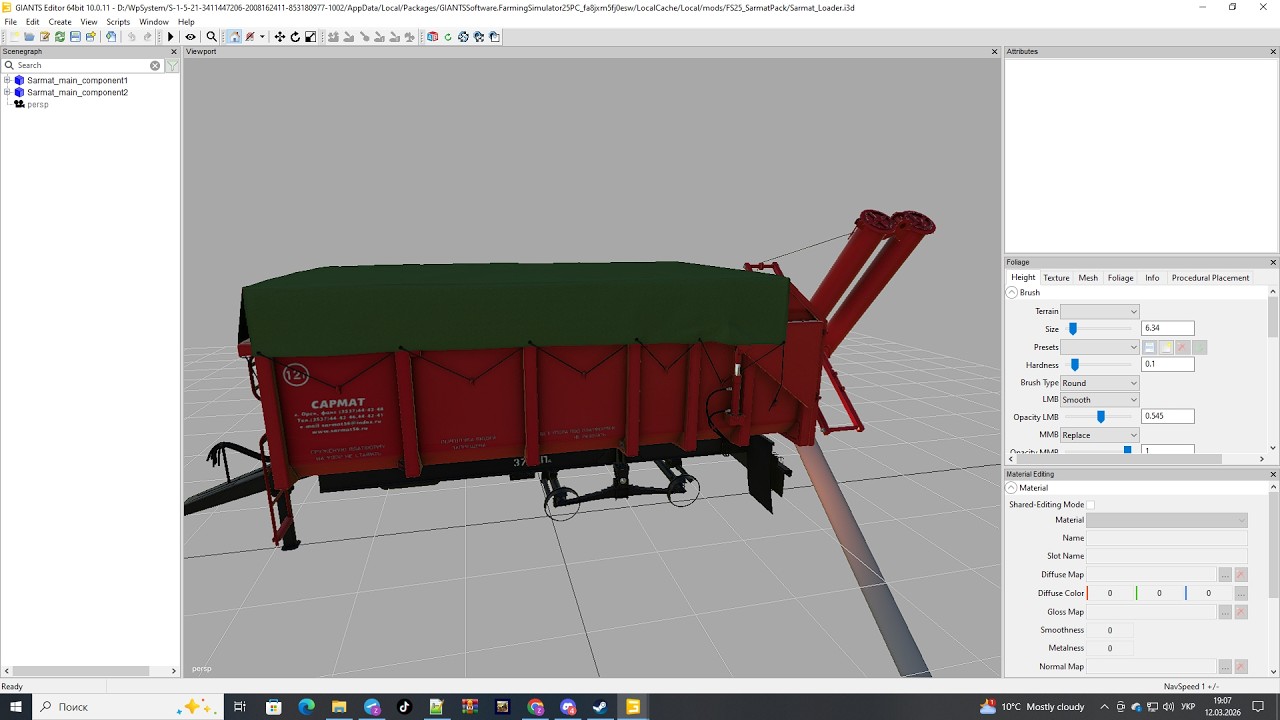This screenshot has width=1280, height=720.
Task: Click the New scene toolbar icon
Action: (x=14, y=37)
